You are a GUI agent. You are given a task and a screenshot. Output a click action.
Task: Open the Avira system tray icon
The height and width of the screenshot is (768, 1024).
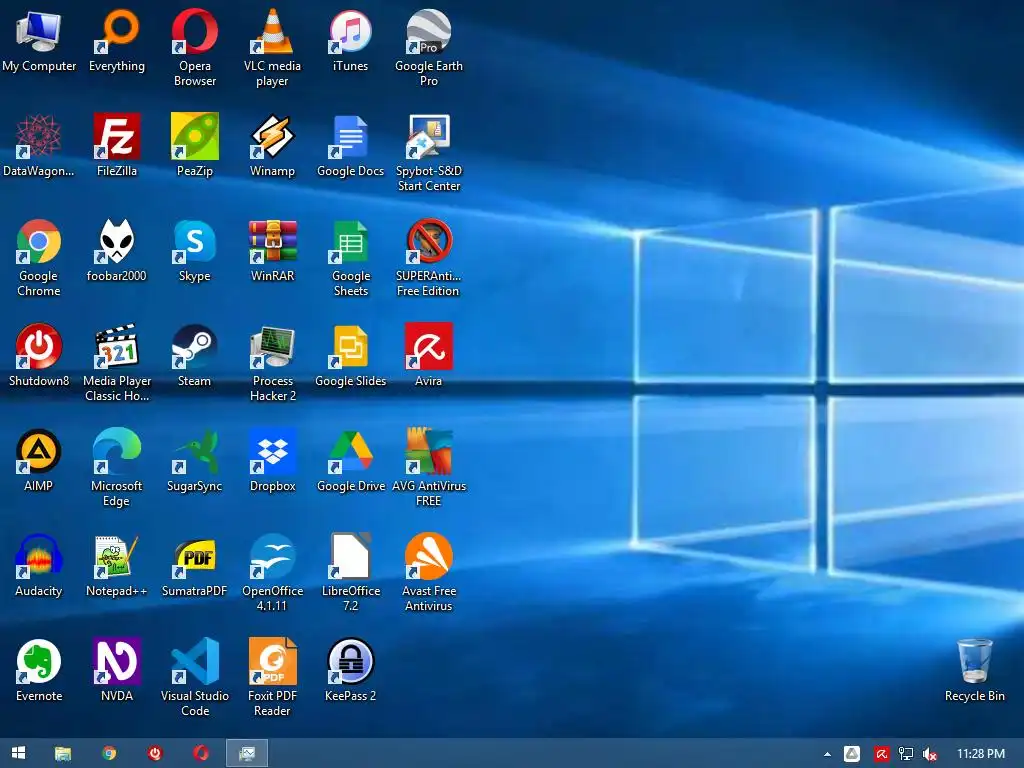(881, 754)
